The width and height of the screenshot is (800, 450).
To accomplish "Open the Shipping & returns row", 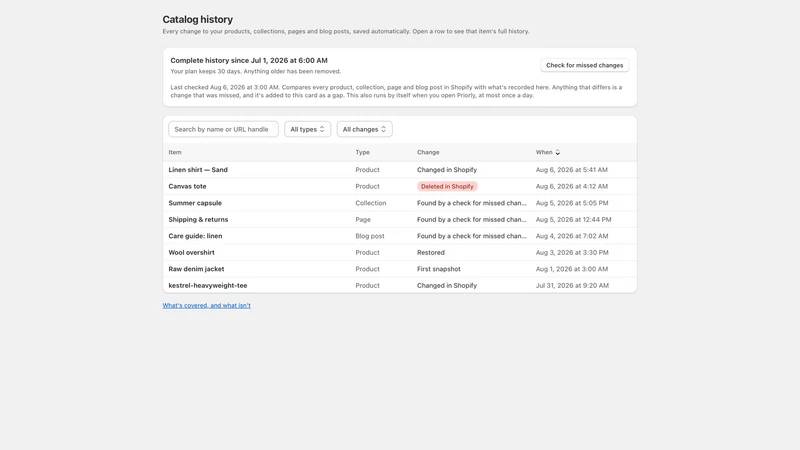I will pos(399,219).
